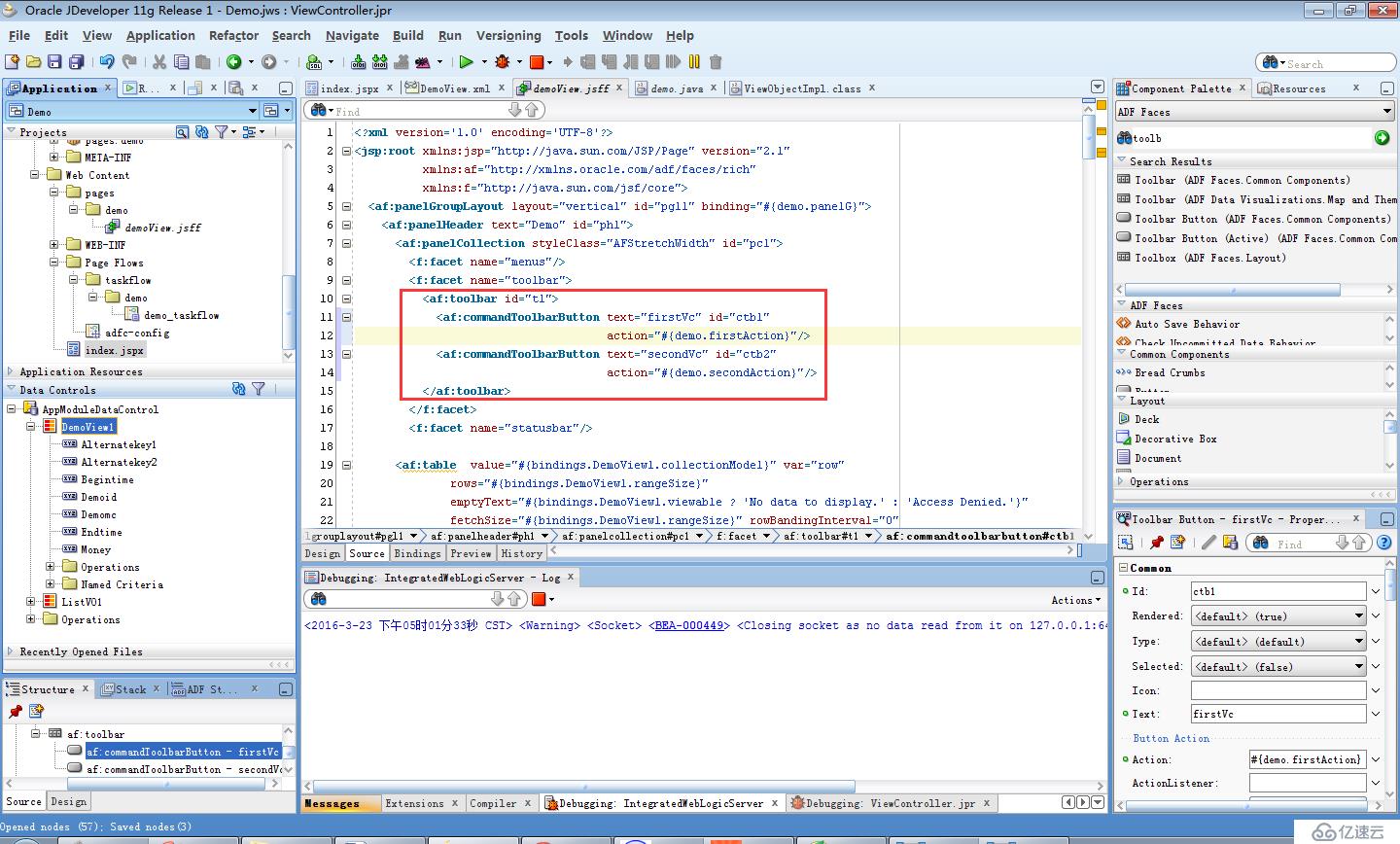The image size is (1400, 844).
Task: Open the Resources palette tab
Action: (1299, 88)
